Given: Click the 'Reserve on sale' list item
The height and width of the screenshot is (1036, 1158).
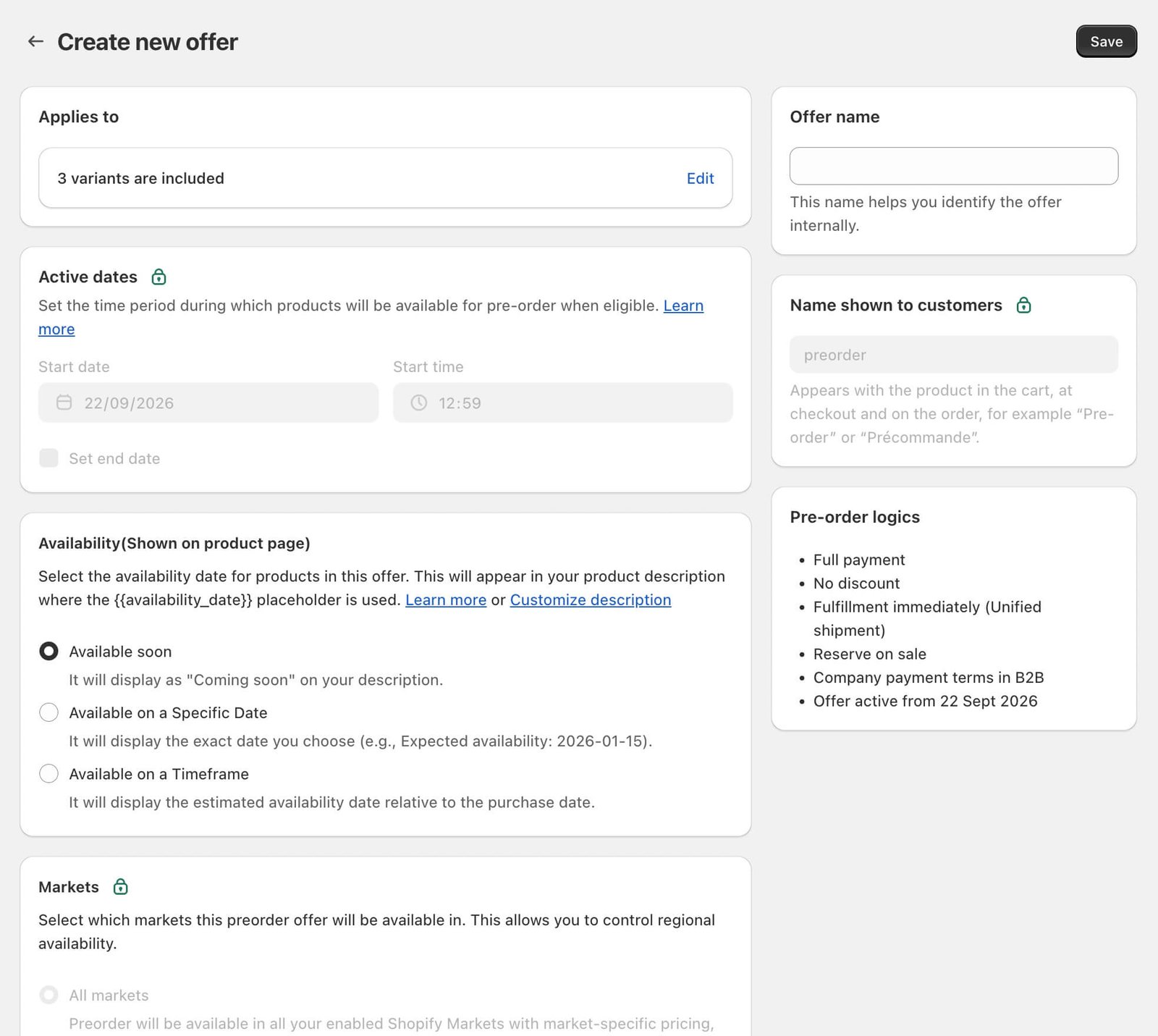Looking at the screenshot, I should click(x=869, y=654).
